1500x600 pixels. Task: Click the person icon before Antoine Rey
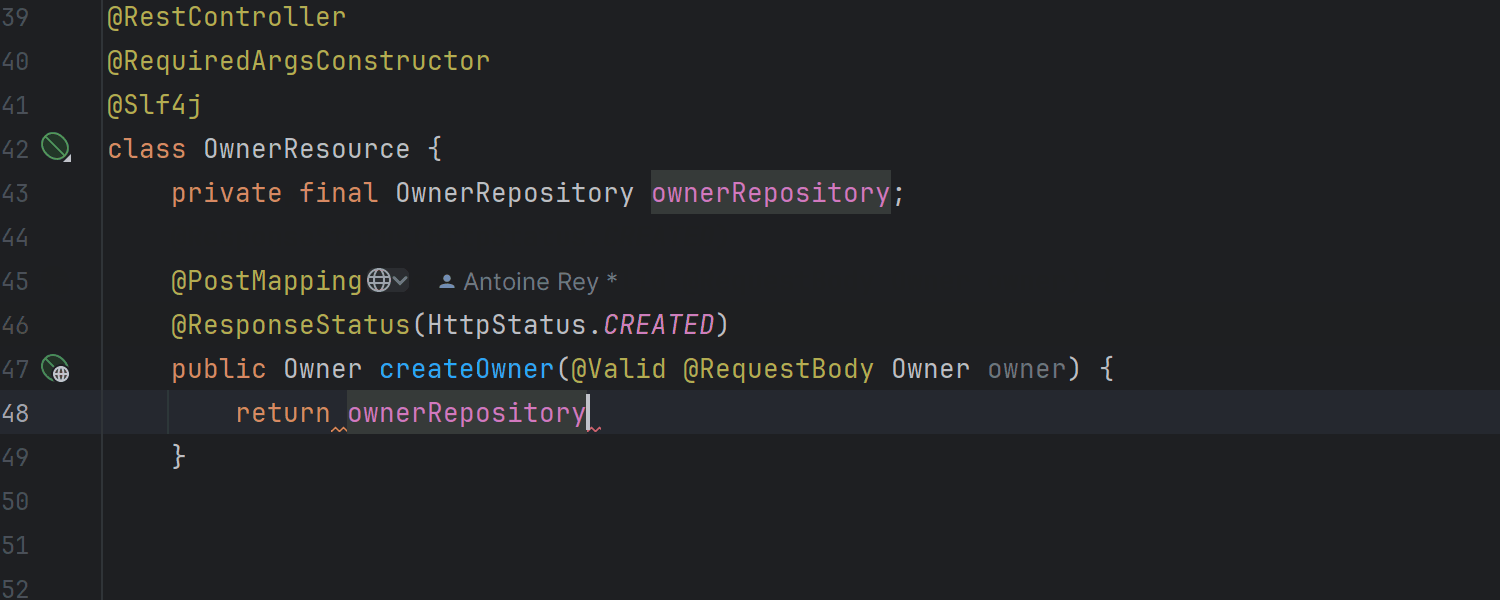click(447, 282)
